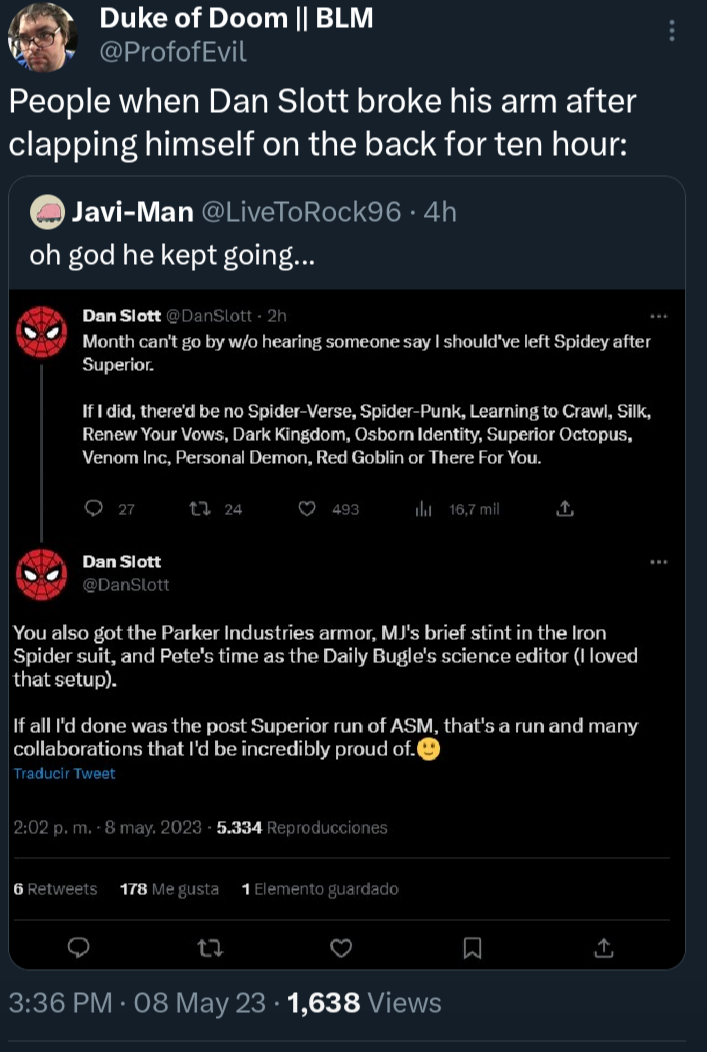Open the more options dots beside first Dan Slott tweet
Viewport: 707px width, 1052px height.
click(658, 317)
